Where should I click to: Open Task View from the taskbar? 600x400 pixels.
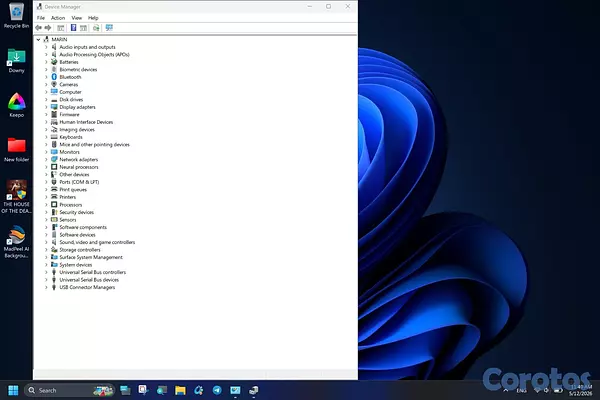click(x=125, y=390)
